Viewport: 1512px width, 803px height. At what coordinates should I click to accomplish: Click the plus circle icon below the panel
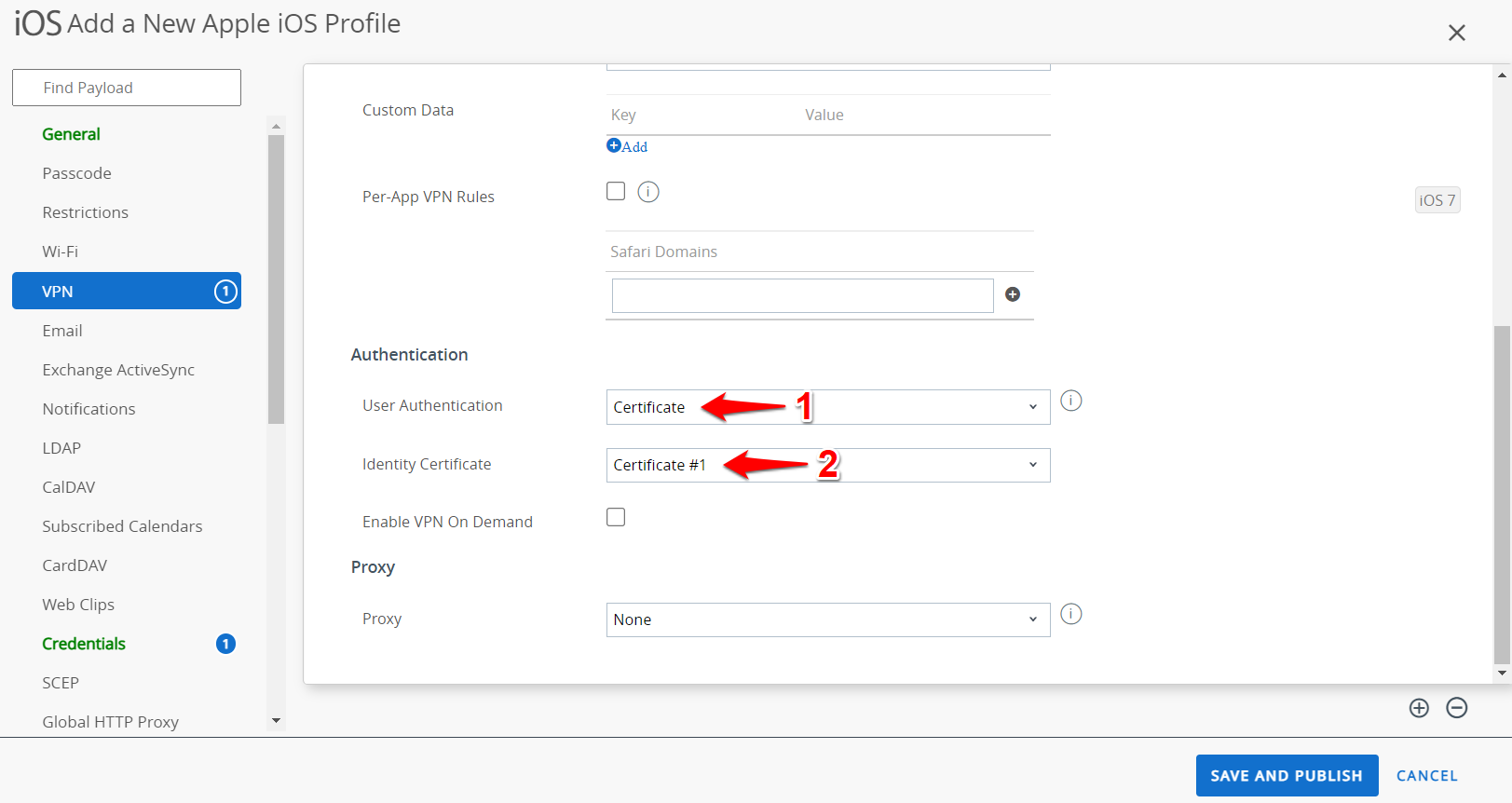1419,708
